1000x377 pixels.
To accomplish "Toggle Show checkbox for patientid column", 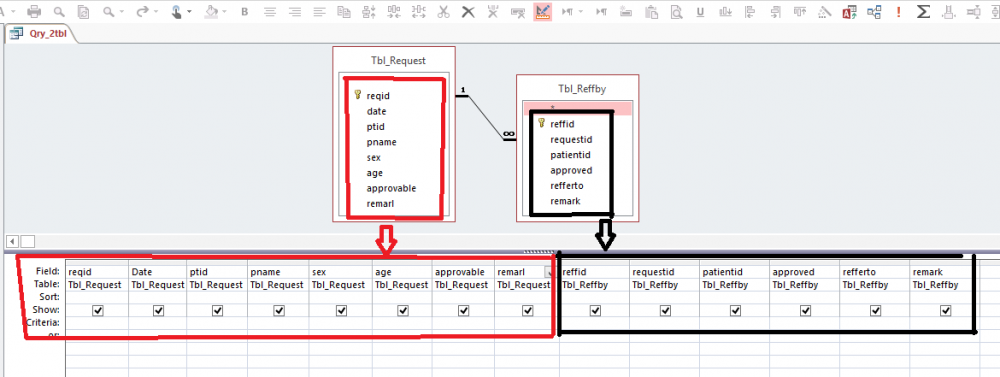I will click(x=735, y=311).
